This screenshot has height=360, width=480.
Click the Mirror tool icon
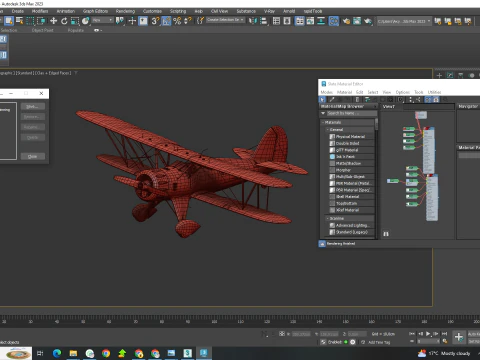(x=253, y=21)
